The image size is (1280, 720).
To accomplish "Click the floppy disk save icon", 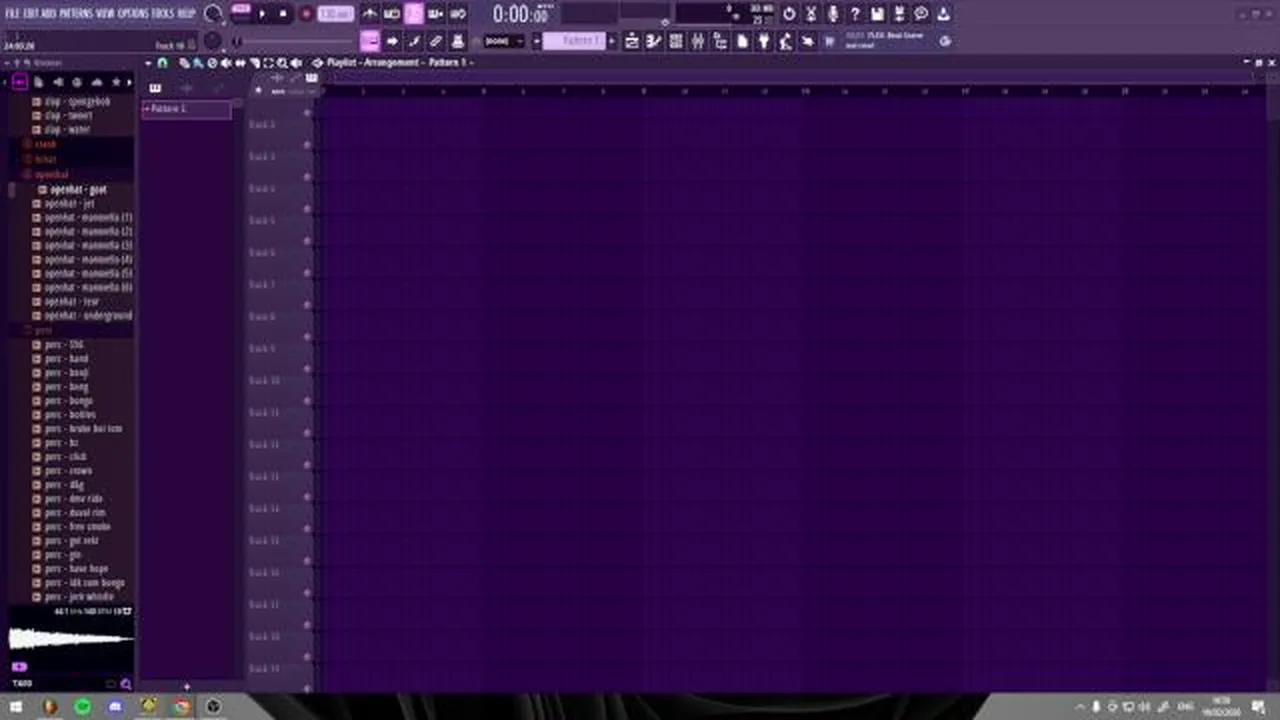I will [x=877, y=14].
